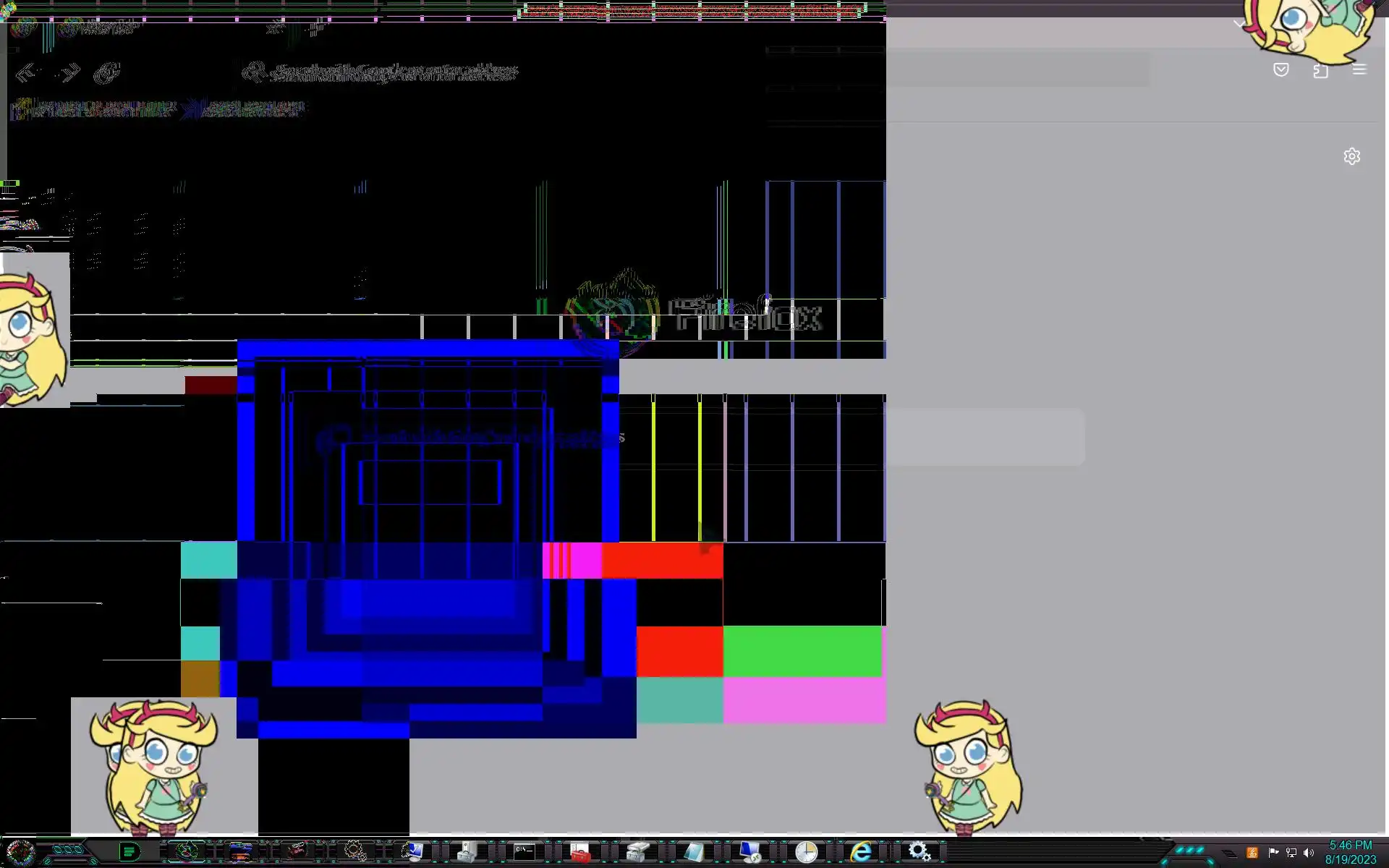The image size is (1389, 868).
Task: Show the 5:46 PM clock calendar
Action: tap(1350, 852)
